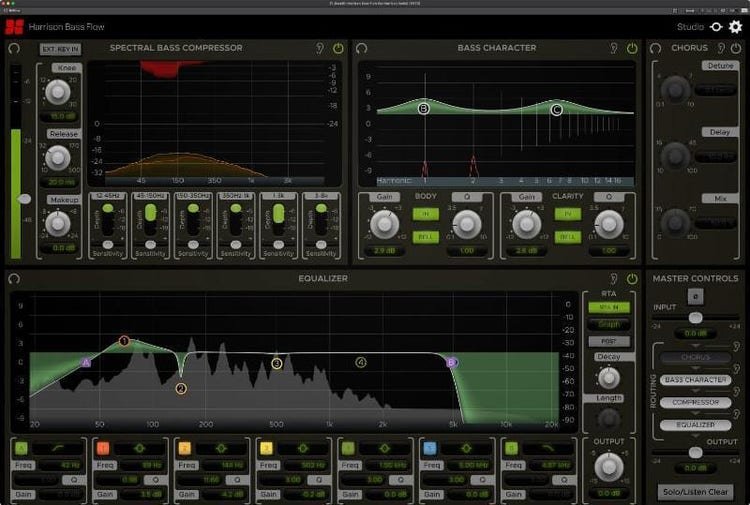Click the Chorus listen ear icon
750x505 pixels.
coord(721,48)
